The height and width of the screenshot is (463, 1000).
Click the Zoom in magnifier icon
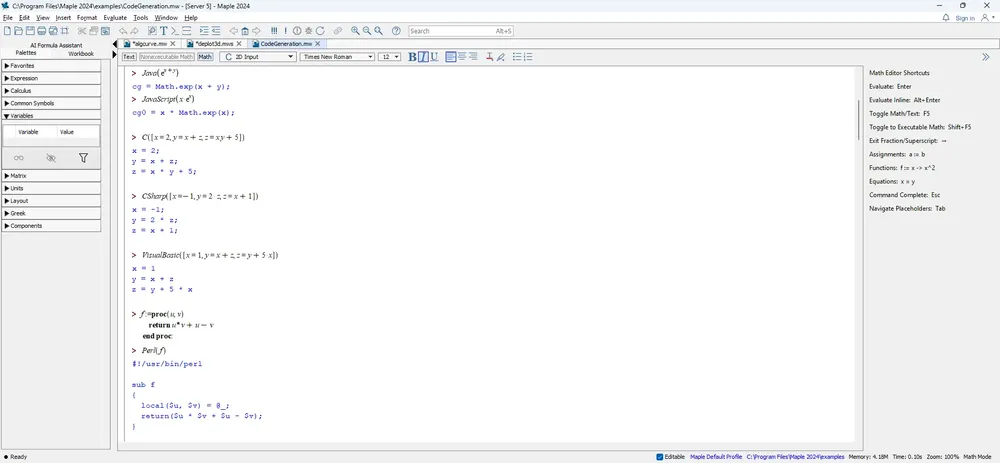click(355, 31)
